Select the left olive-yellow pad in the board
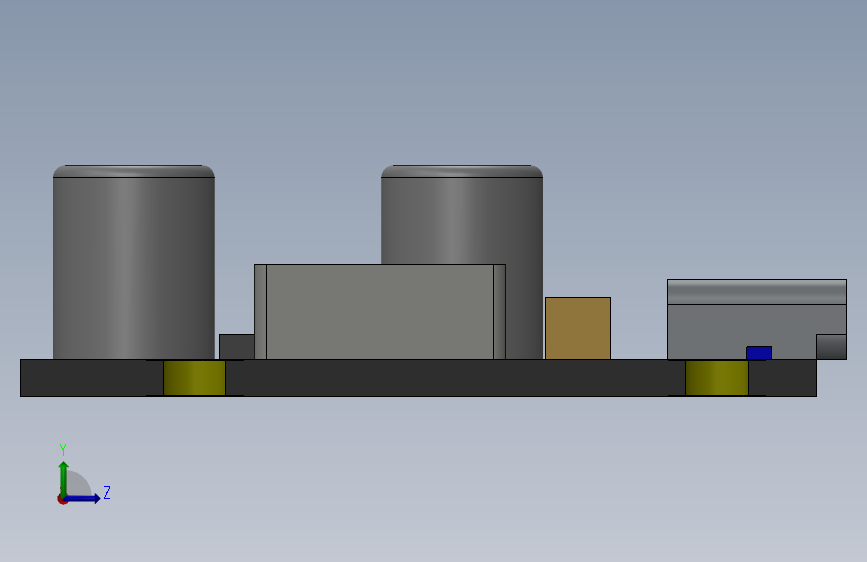The image size is (867, 562). pos(194,378)
